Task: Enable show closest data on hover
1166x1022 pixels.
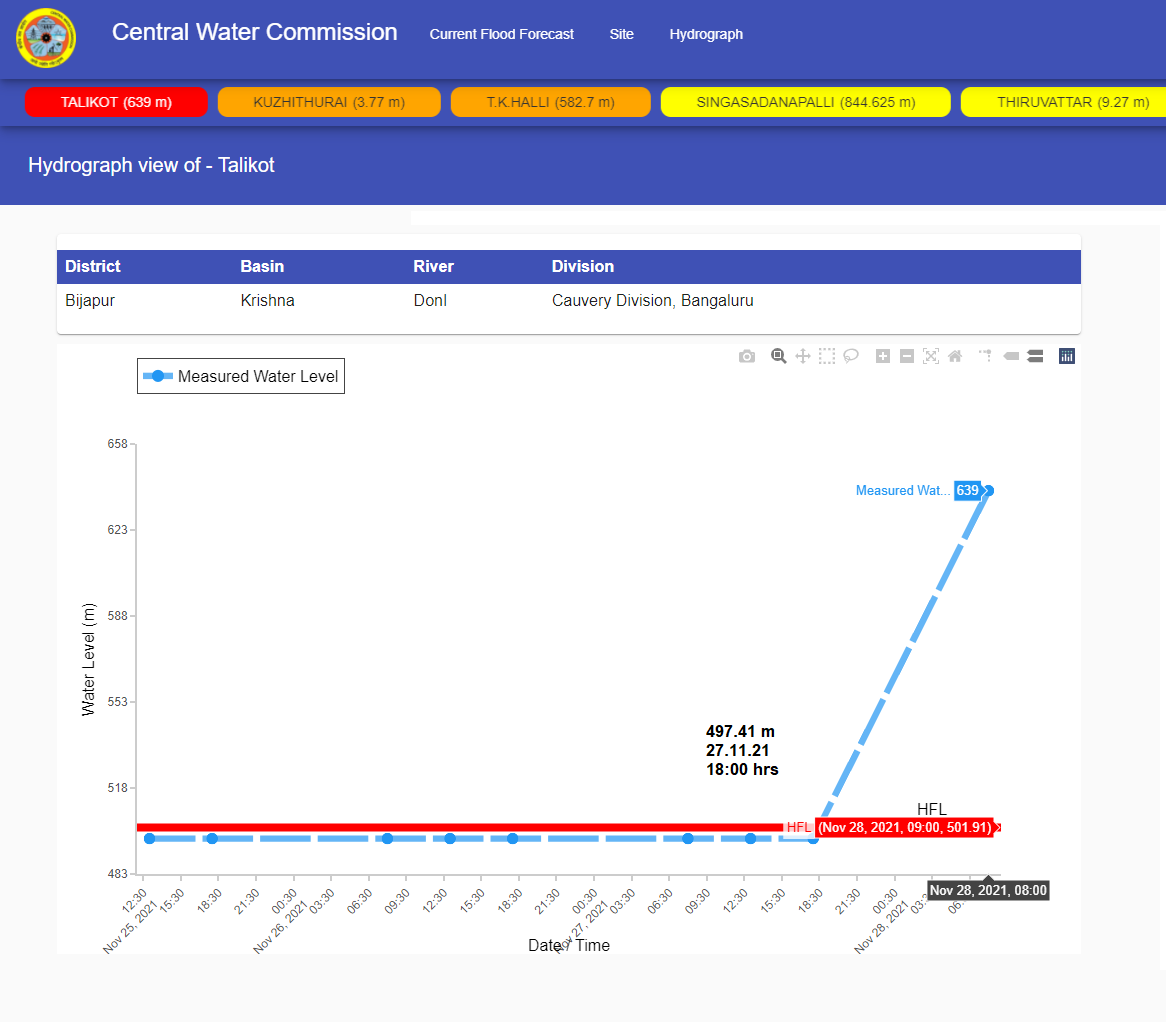Action: coord(1011,356)
